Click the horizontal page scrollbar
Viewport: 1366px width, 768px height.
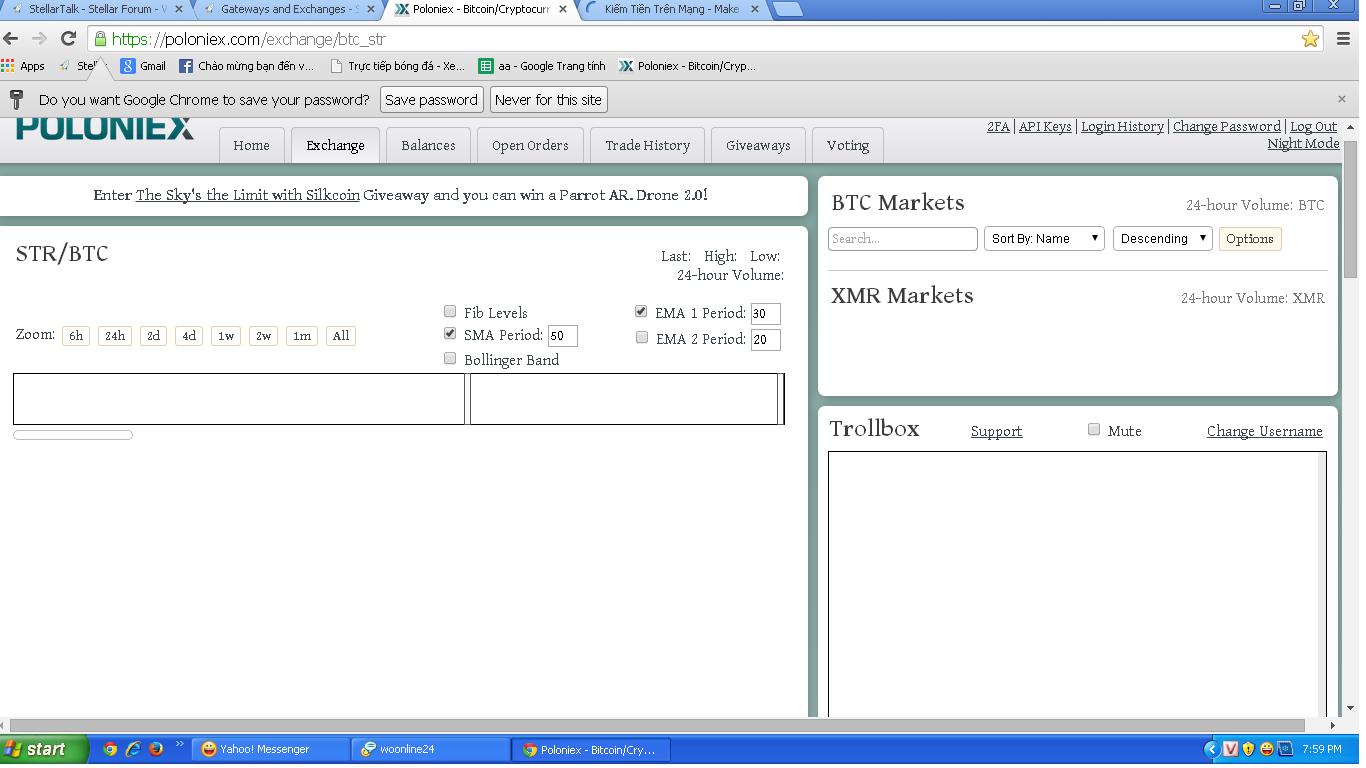pos(657,725)
